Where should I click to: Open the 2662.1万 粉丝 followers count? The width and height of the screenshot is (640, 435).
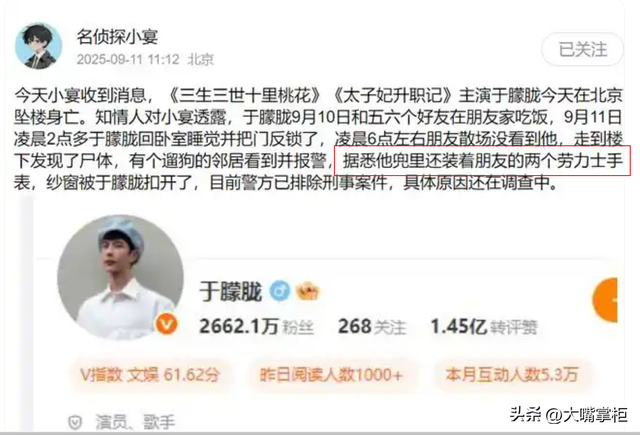pyautogui.click(x=256, y=326)
